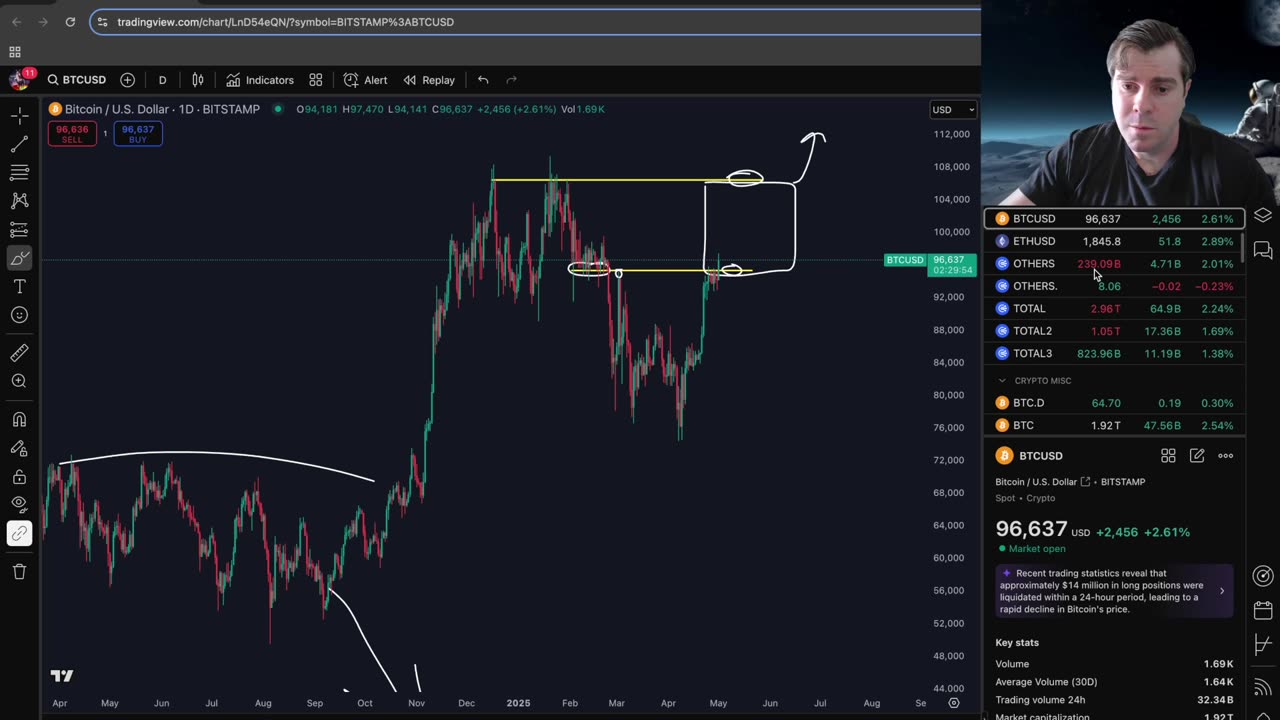Image resolution: width=1280 pixels, height=720 pixels.
Task: Click the Market open status
Action: (x=1031, y=549)
